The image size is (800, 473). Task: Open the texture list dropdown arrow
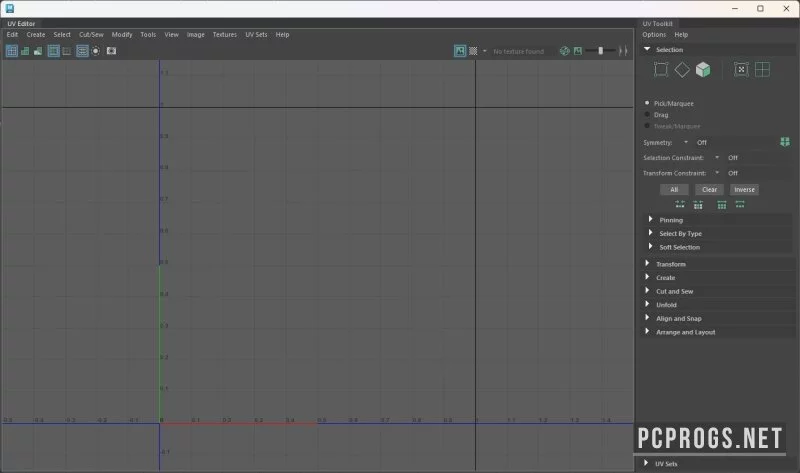485,51
